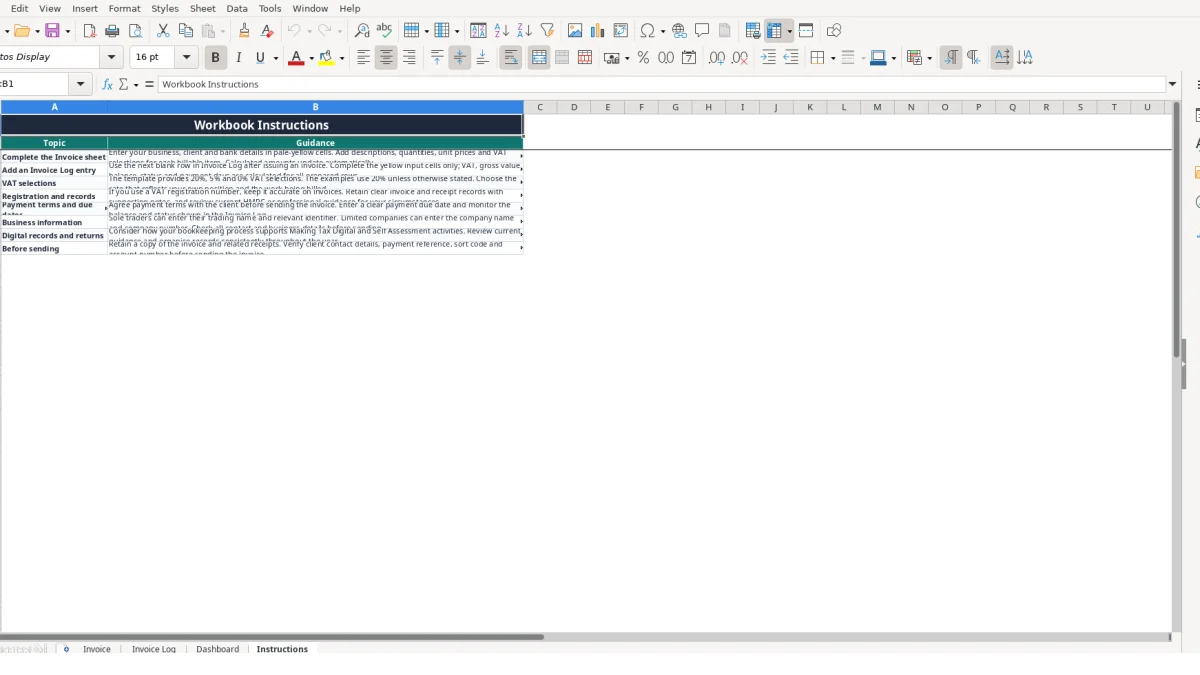
Task: Toggle center horizontally alignment
Action: pyautogui.click(x=386, y=58)
